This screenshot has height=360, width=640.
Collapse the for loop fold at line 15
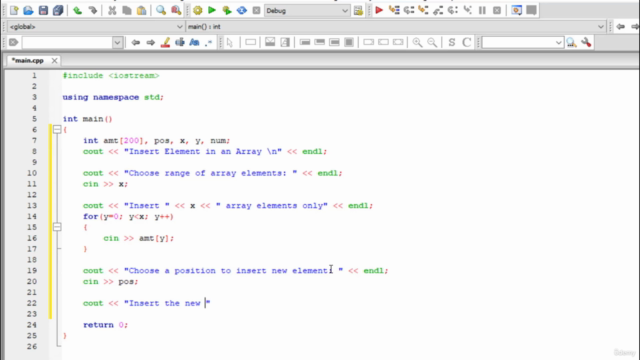point(57,227)
